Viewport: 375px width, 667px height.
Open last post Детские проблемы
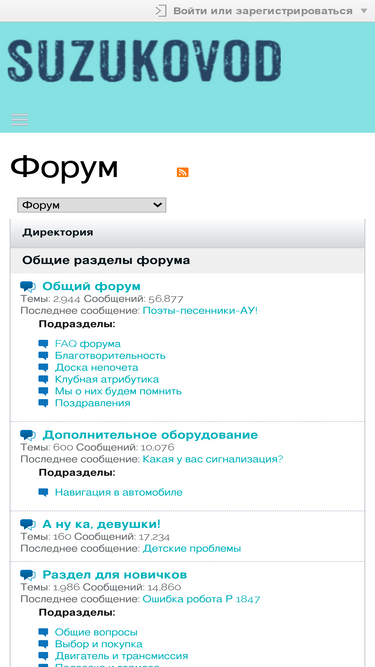point(192,549)
